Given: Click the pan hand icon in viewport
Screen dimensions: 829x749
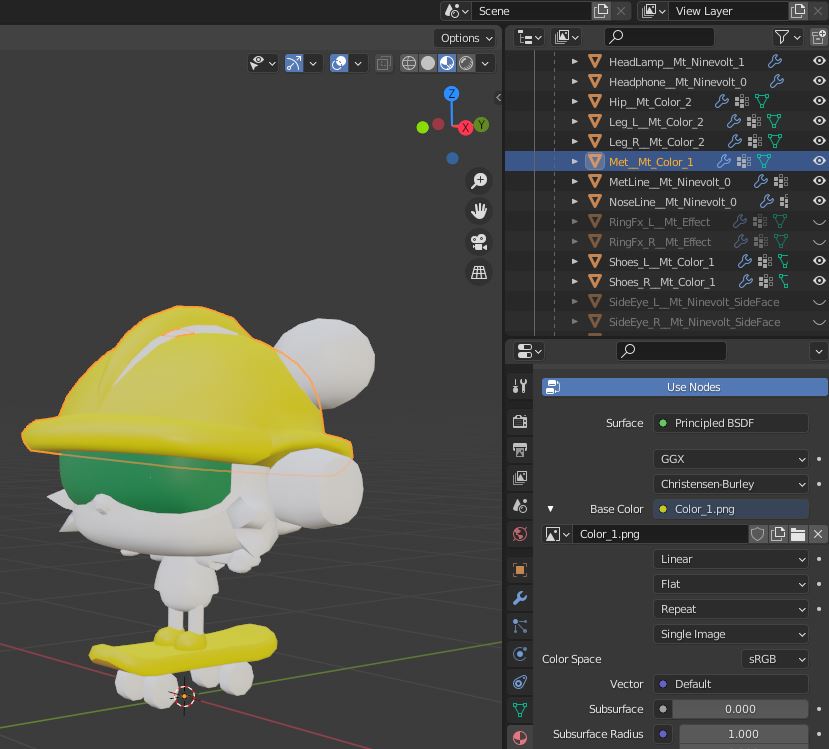Looking at the screenshot, I should 479,211.
